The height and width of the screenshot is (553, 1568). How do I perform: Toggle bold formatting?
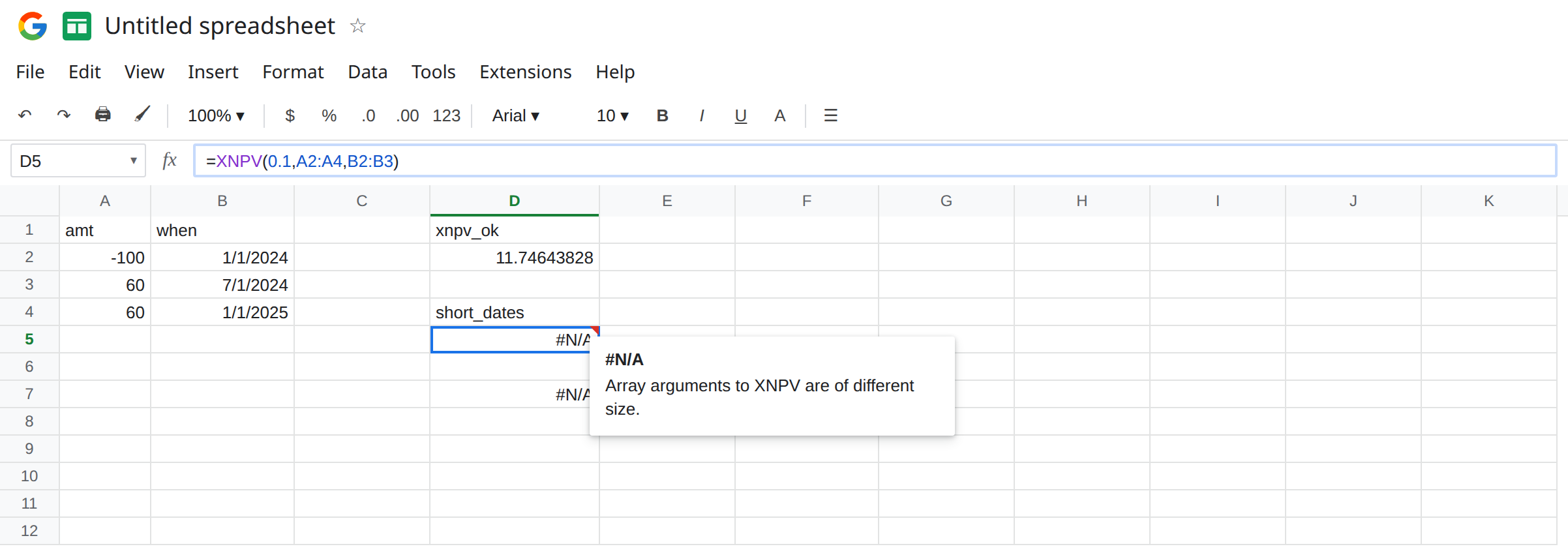pos(662,115)
